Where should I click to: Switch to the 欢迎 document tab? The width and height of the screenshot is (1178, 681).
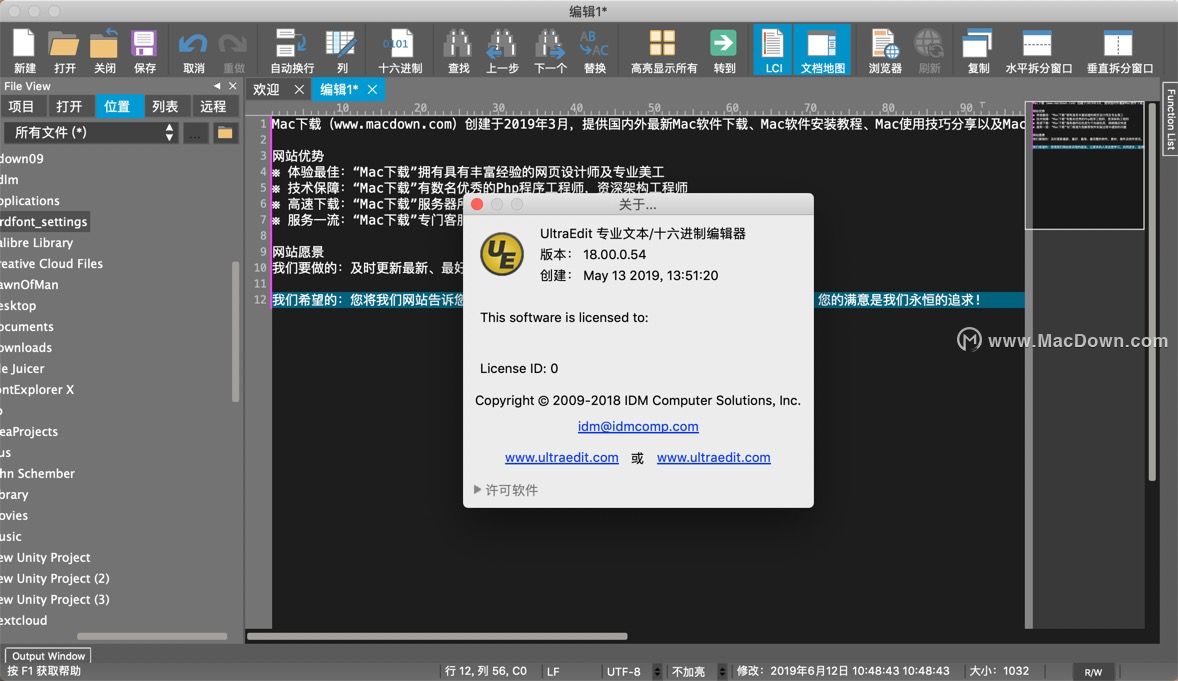[267, 89]
